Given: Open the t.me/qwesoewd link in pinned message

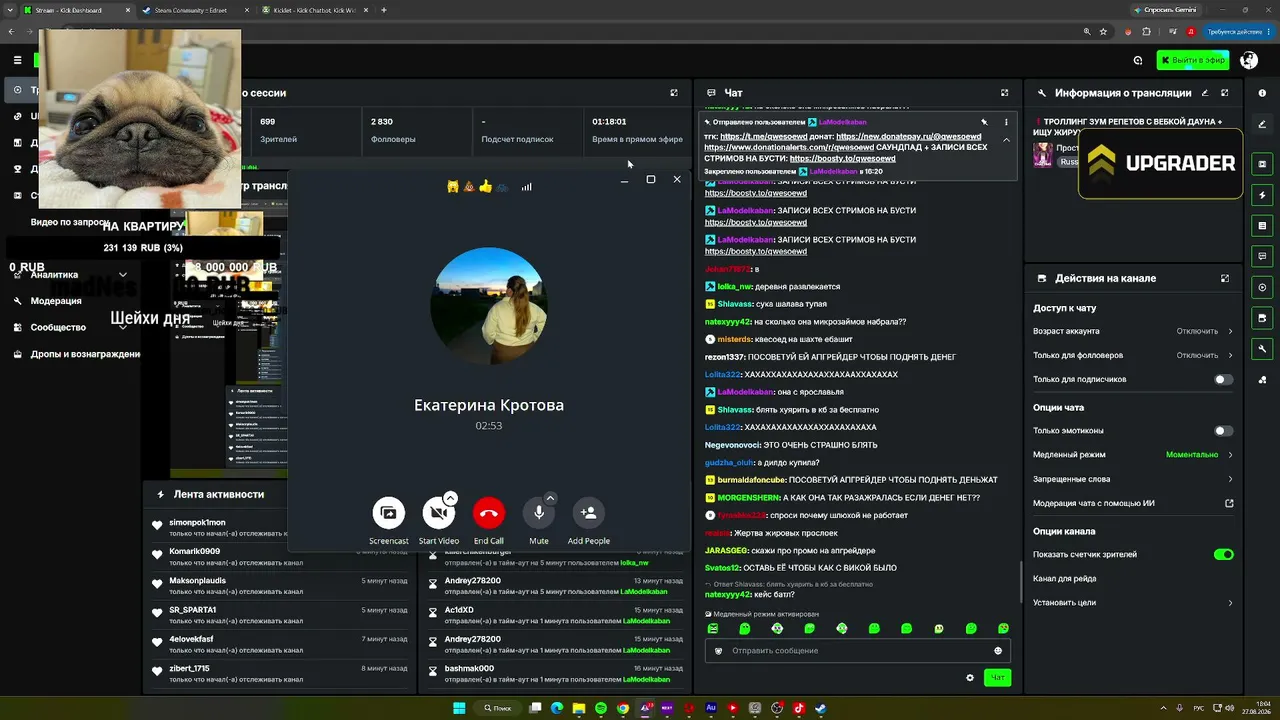Looking at the screenshot, I should 763,136.
